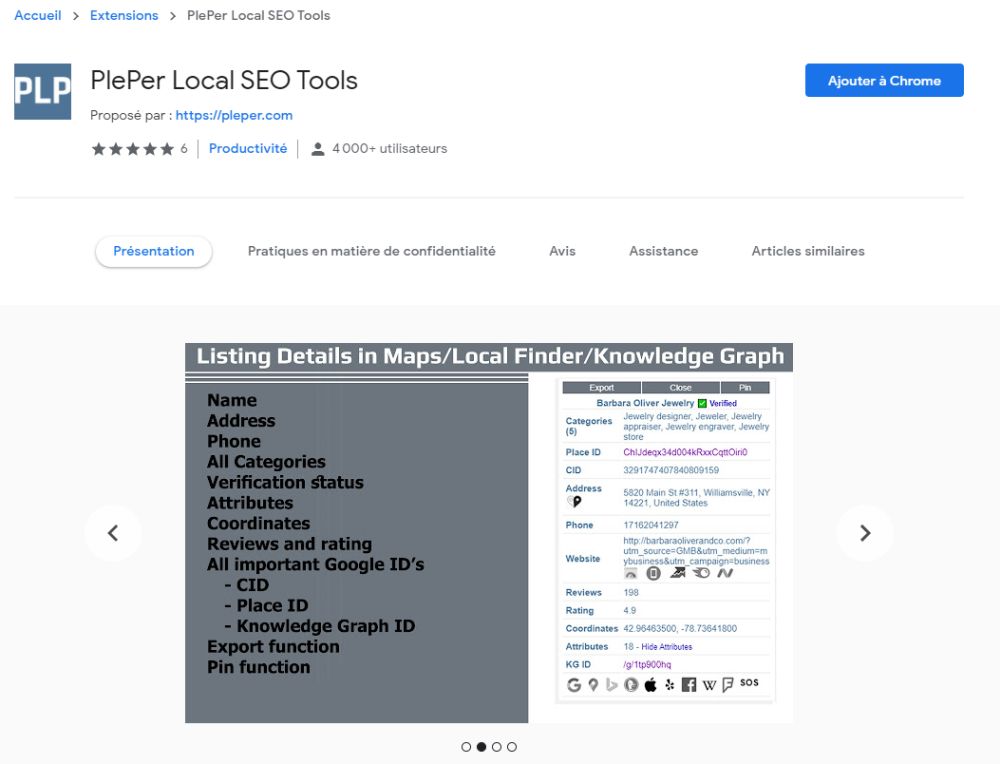This screenshot has width=1000, height=764.
Task: Click the PLP extension logo
Action: pos(43,91)
